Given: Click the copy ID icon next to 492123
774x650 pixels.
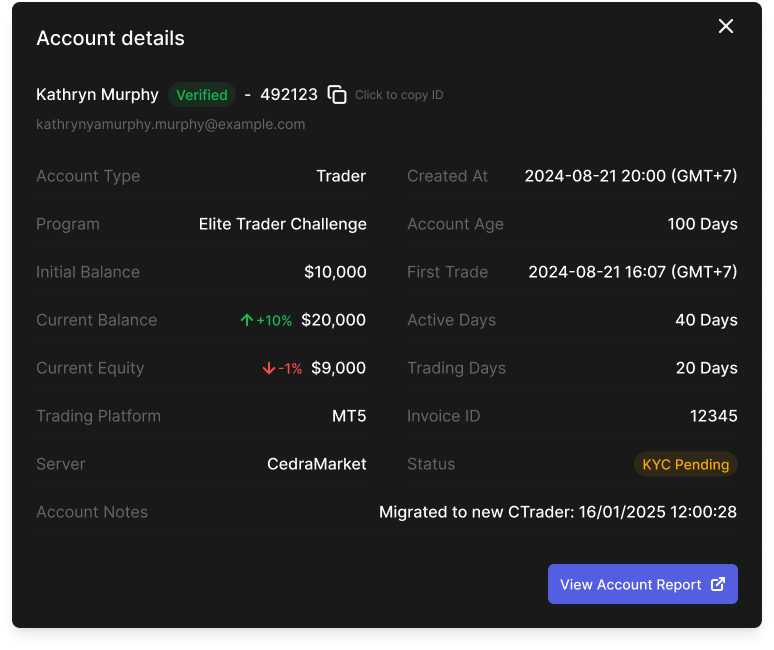Looking at the screenshot, I should coord(337,95).
